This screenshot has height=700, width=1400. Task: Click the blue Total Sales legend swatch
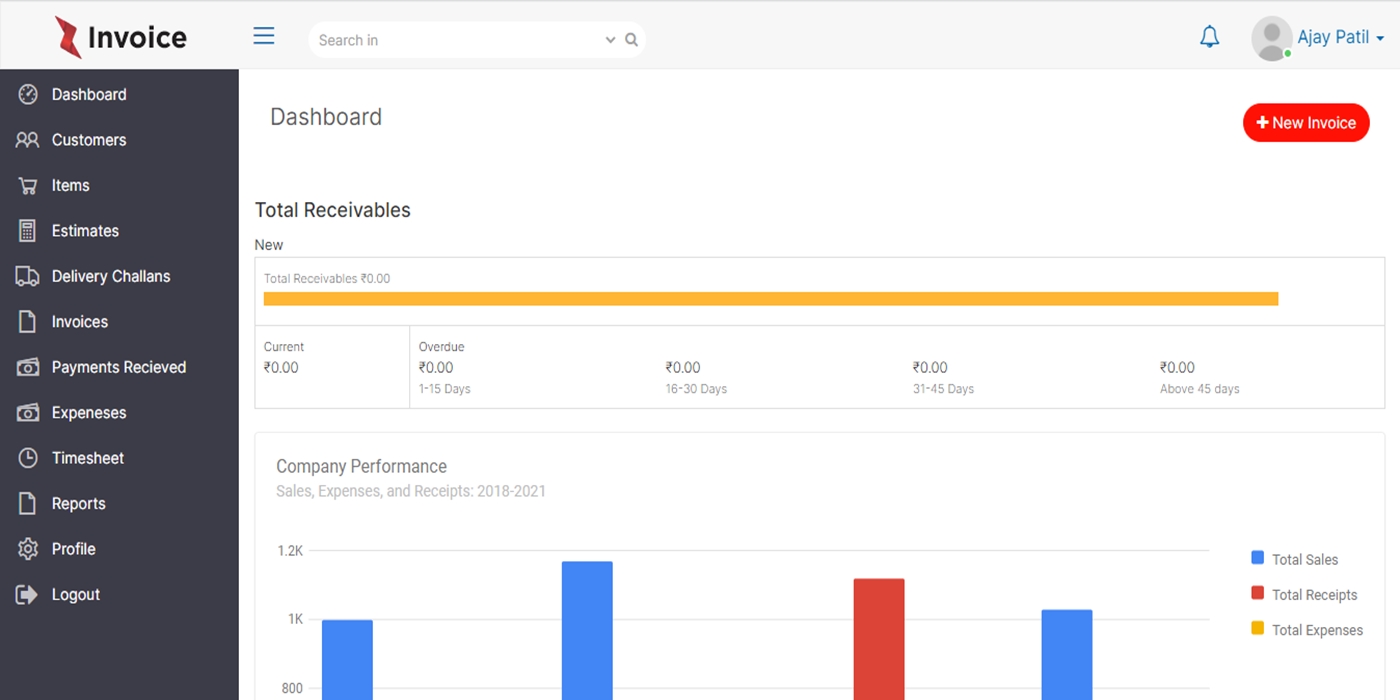pyautogui.click(x=1258, y=558)
